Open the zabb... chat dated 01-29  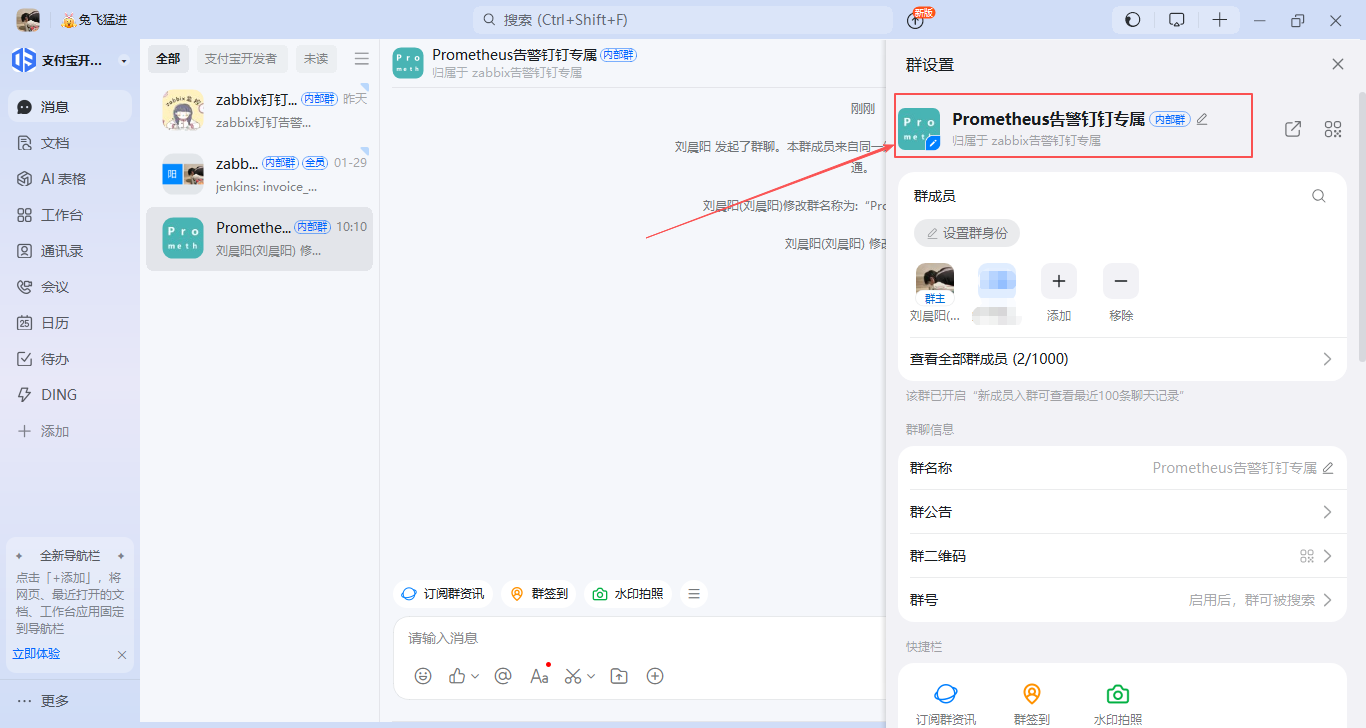(260, 174)
